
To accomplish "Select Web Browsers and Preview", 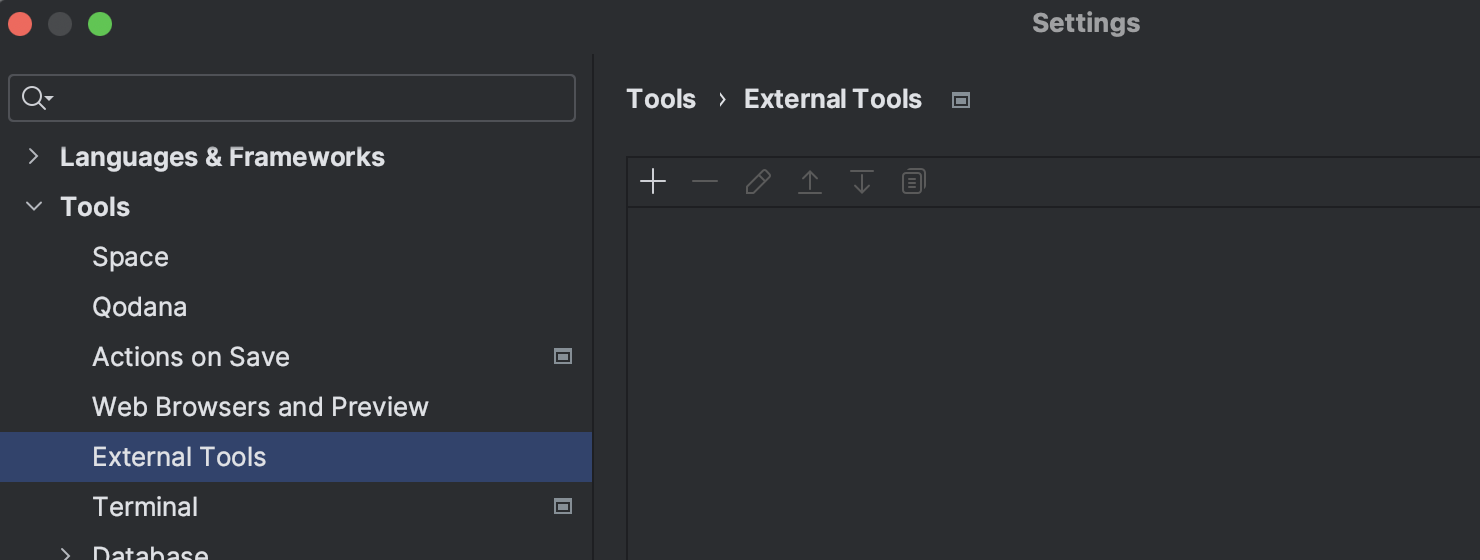I will (x=260, y=407).
